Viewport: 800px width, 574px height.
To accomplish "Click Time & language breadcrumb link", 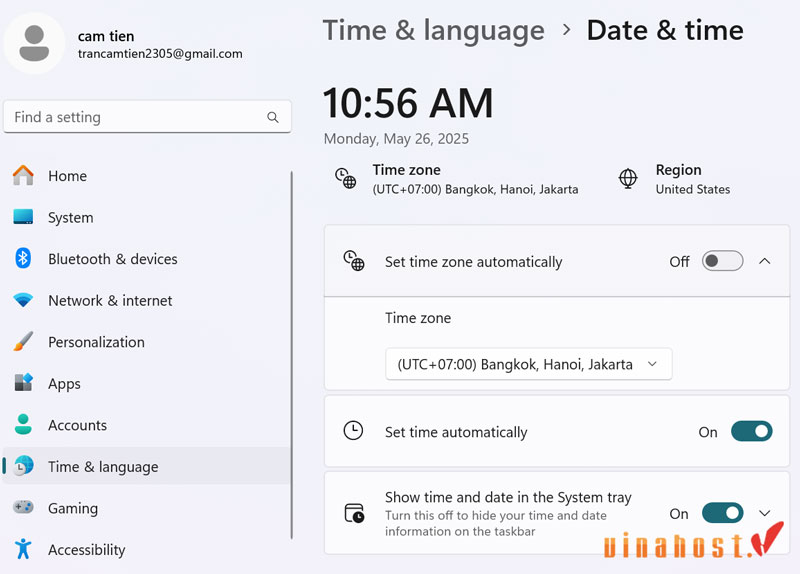I will coord(434,31).
